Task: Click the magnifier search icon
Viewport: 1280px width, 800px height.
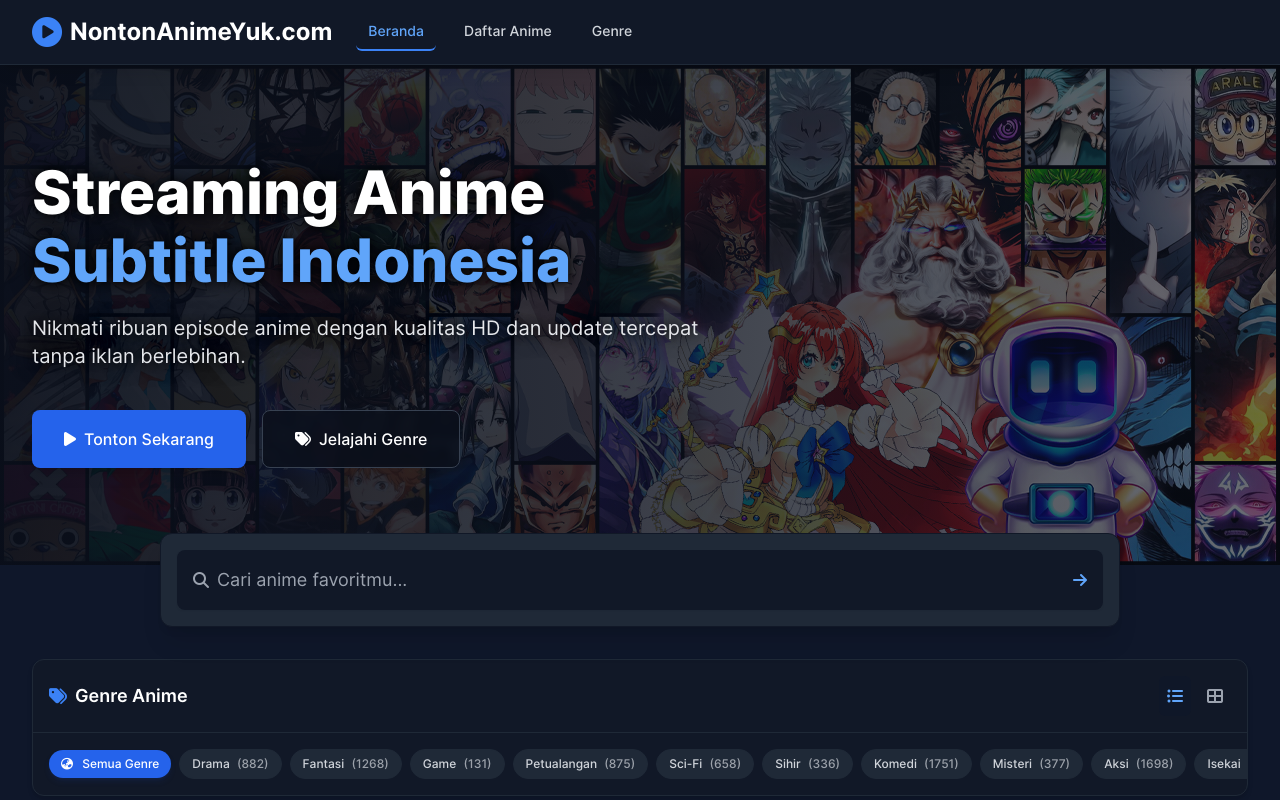Action: [x=201, y=580]
